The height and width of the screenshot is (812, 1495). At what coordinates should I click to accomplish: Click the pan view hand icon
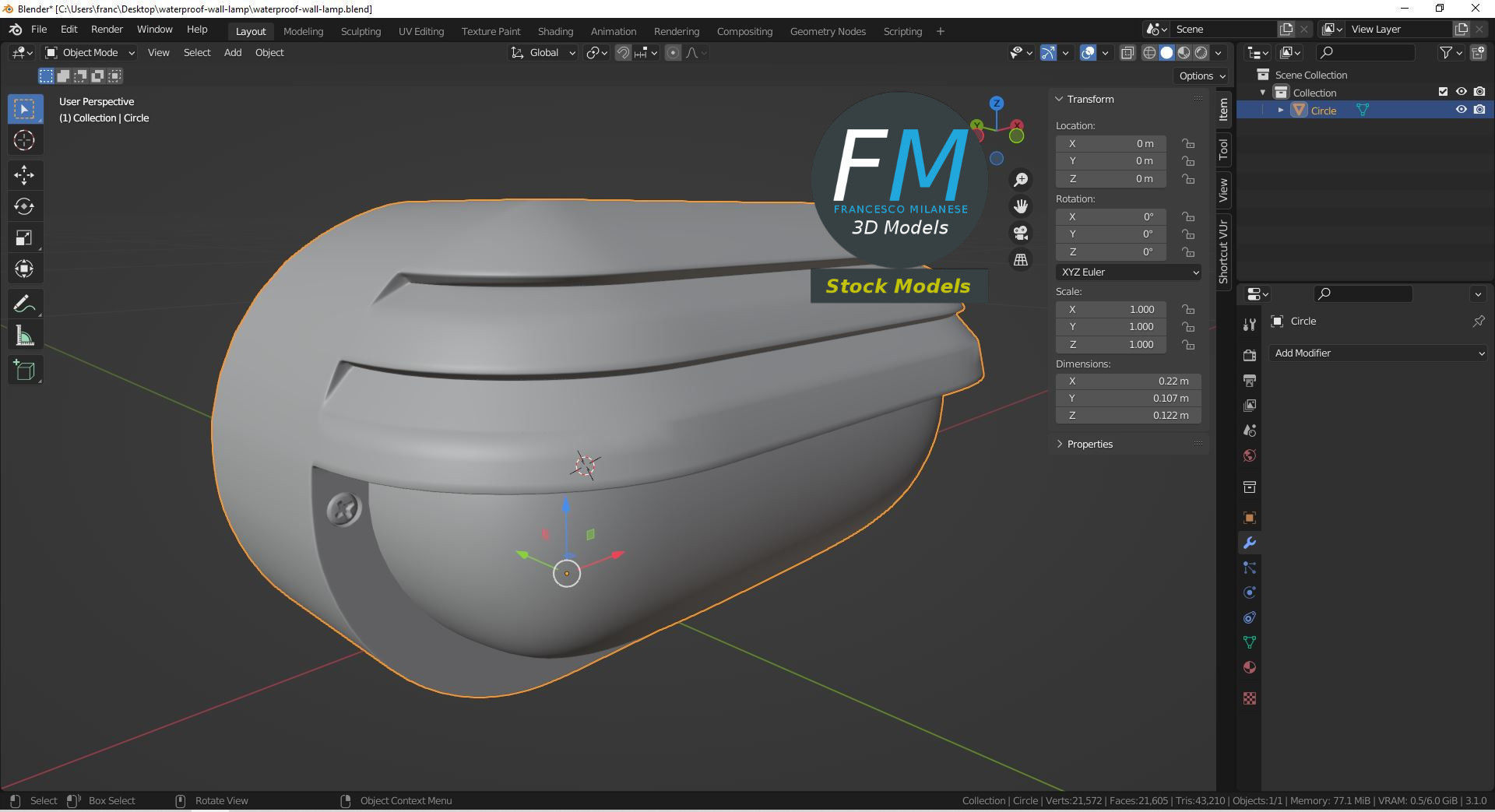tap(1020, 206)
